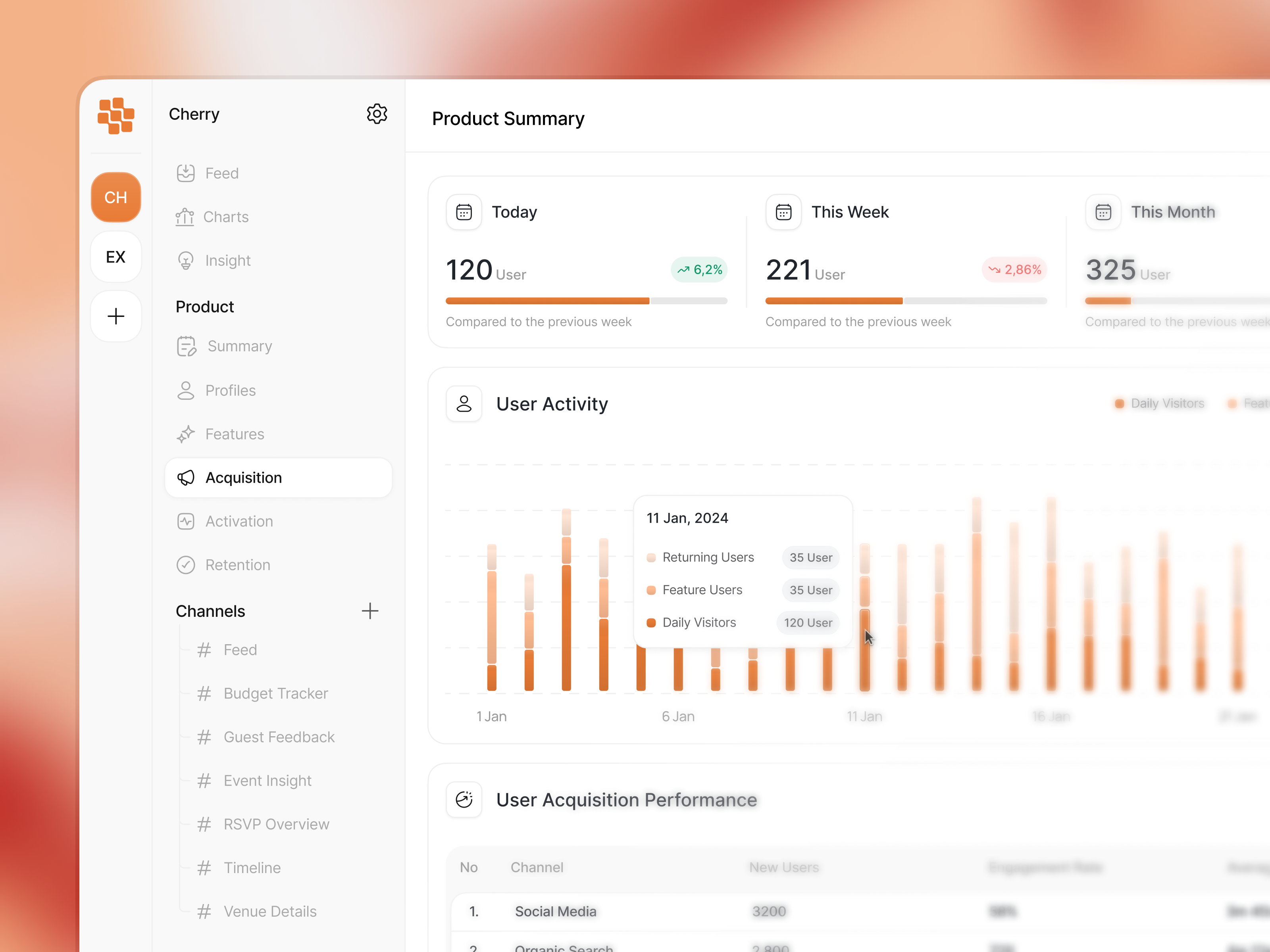Click the This Month calendar icon
The width and height of the screenshot is (1270, 952).
point(1103,212)
